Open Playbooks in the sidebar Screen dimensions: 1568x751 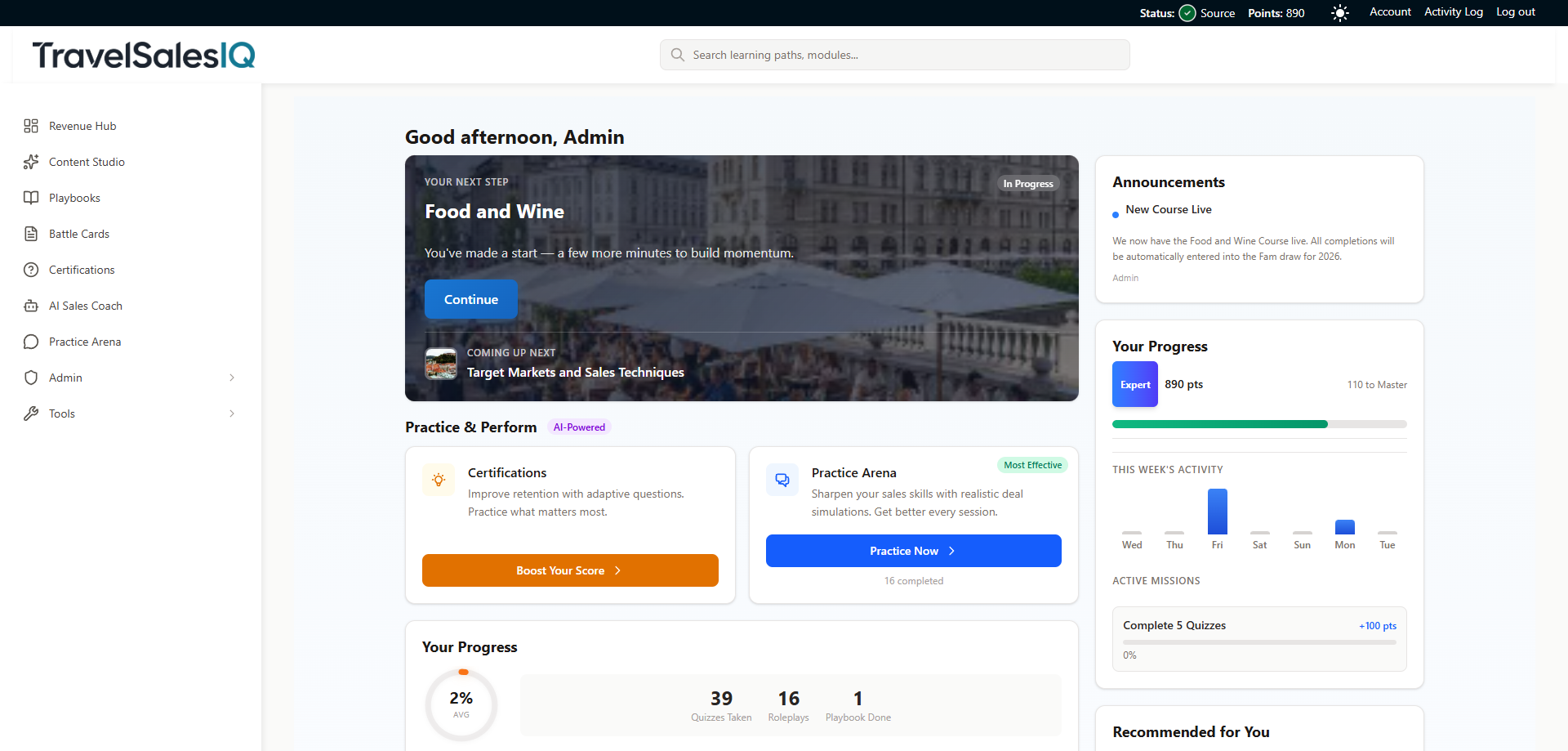74,197
